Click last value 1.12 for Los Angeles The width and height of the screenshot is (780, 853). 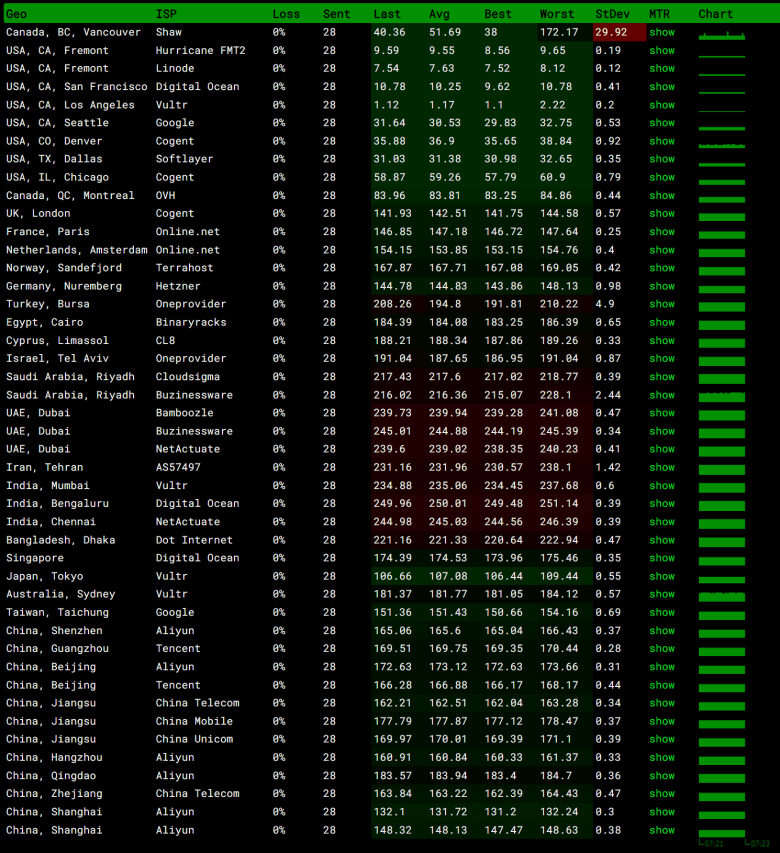(x=386, y=105)
